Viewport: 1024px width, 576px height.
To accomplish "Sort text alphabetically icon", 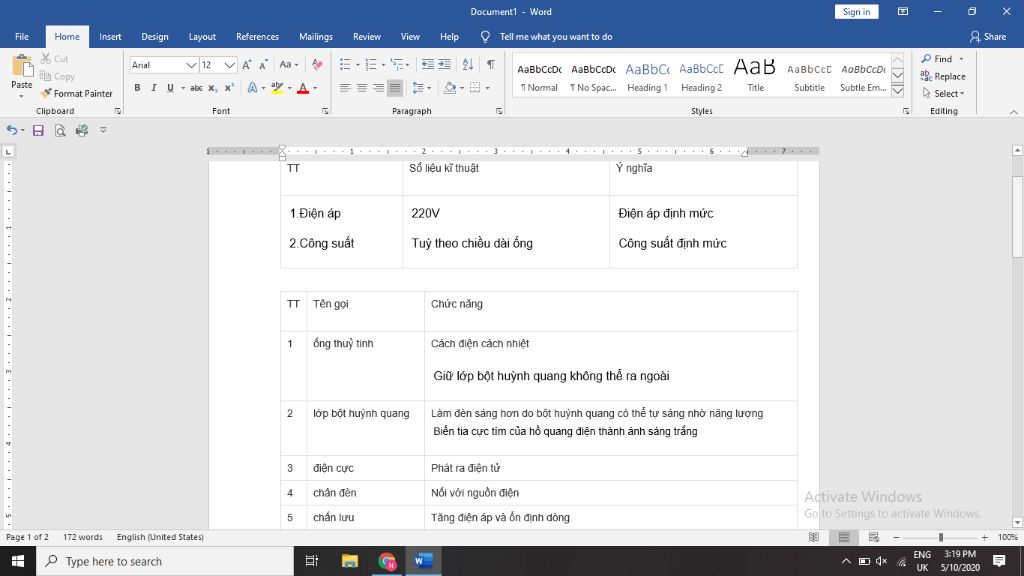I will (x=468, y=64).
